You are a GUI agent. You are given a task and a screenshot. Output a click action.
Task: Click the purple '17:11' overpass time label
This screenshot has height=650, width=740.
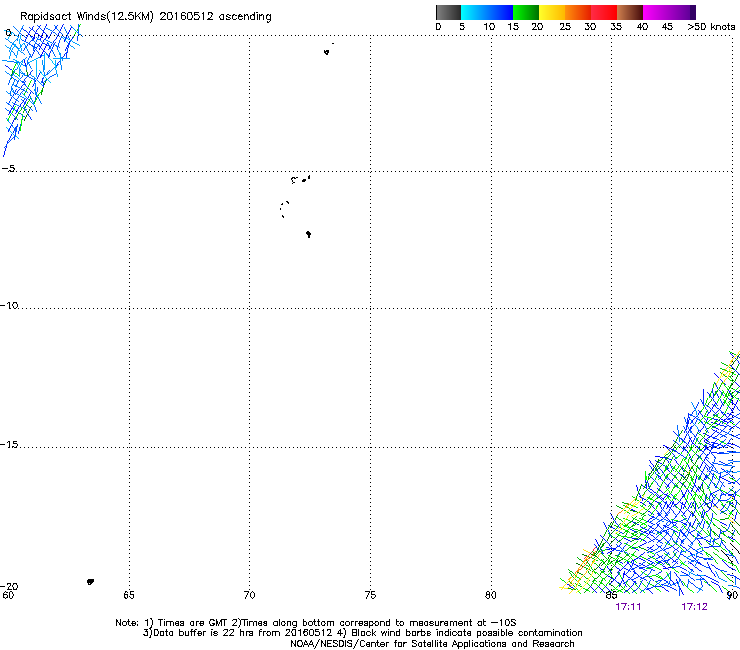tap(628, 607)
